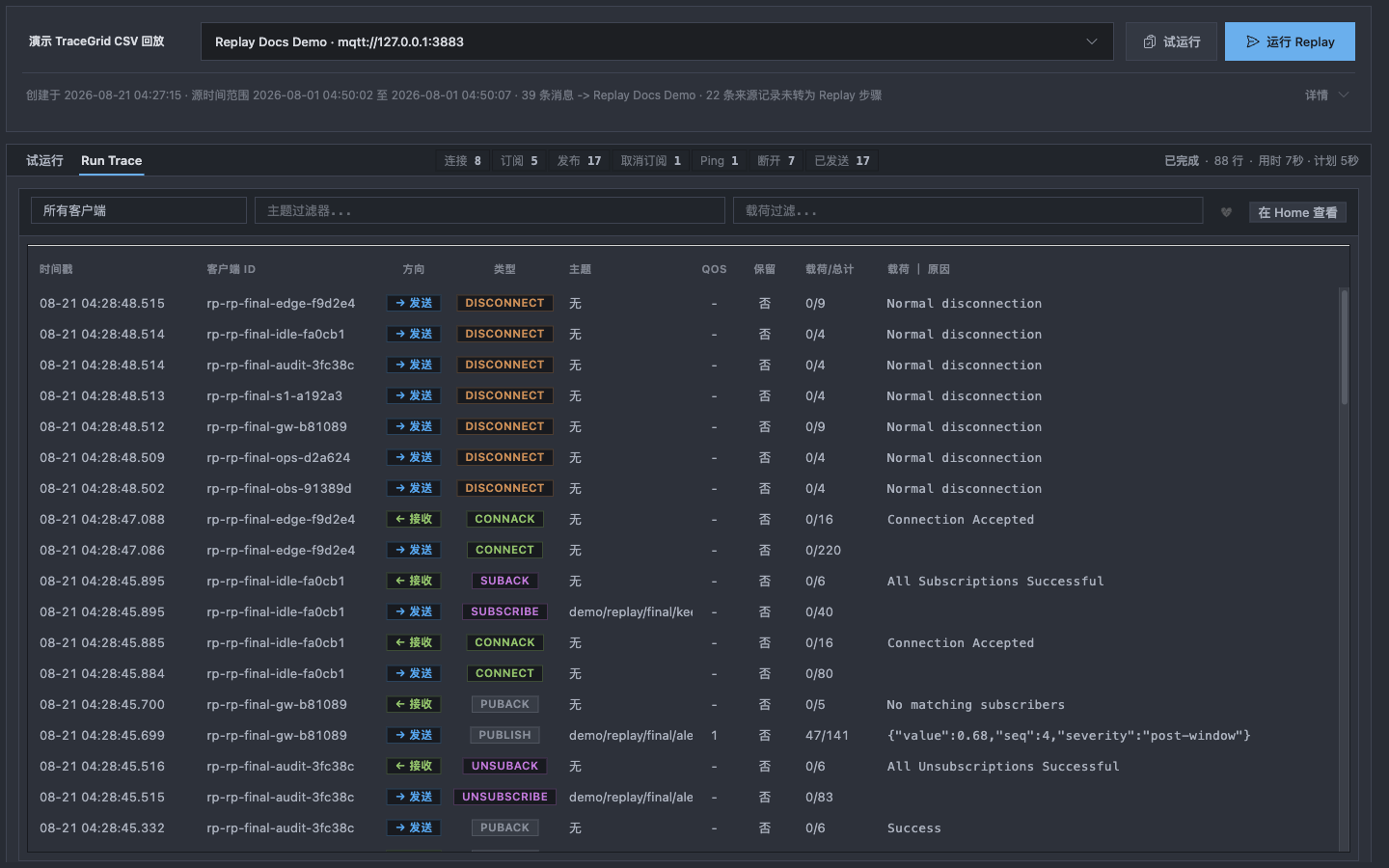Click CONNECT badge in the idle-fa0cb1 row

click(504, 673)
